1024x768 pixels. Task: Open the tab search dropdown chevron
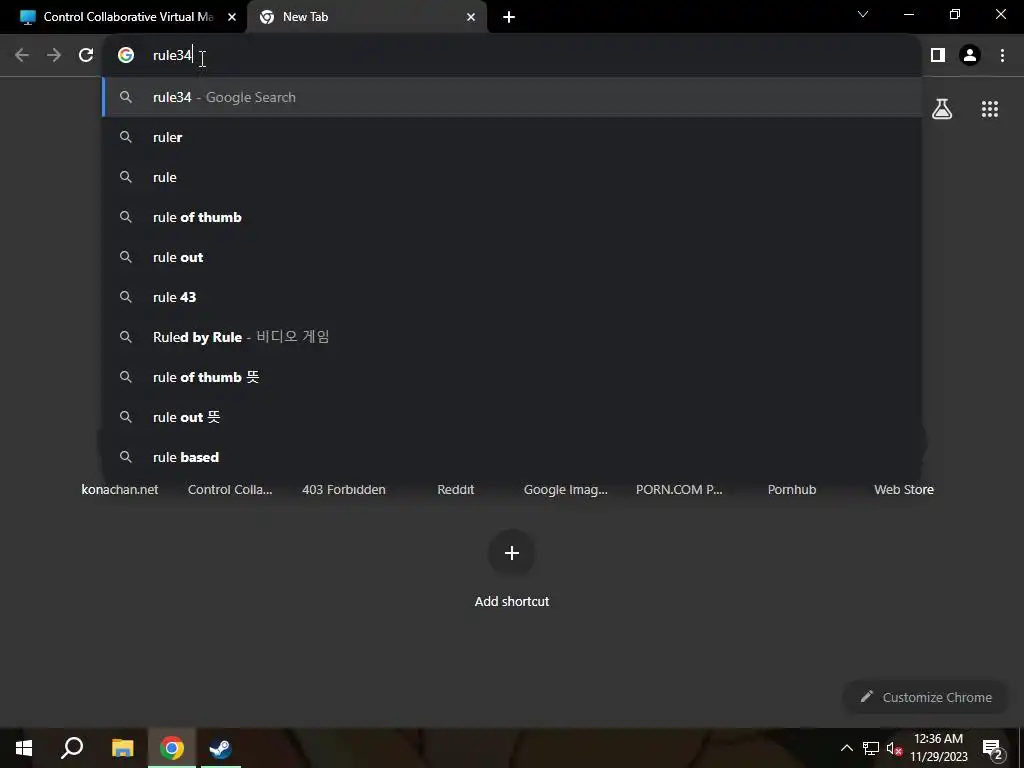click(863, 14)
